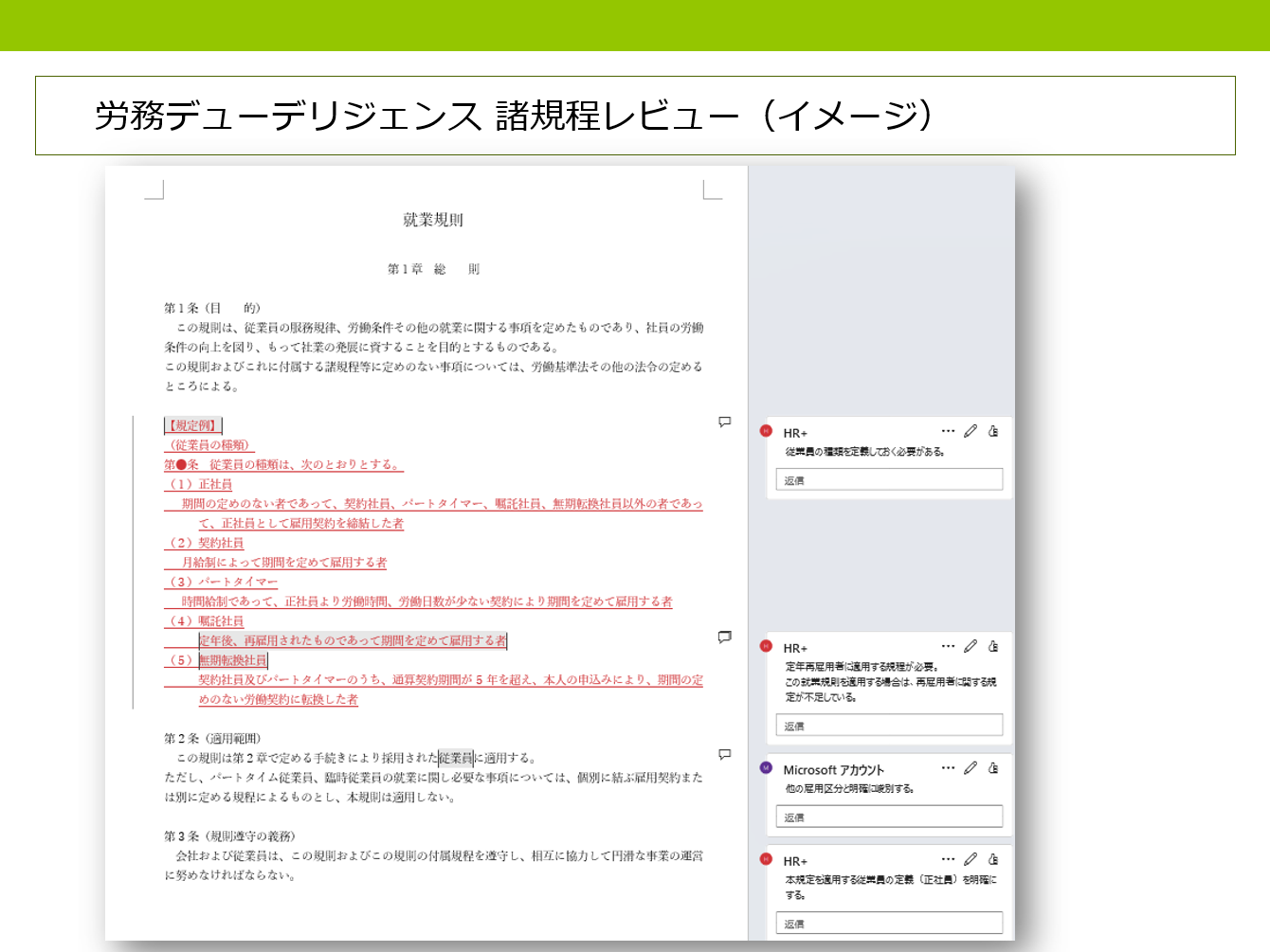
Task: Click the Microsoft アカウント author name
Action: point(833,770)
